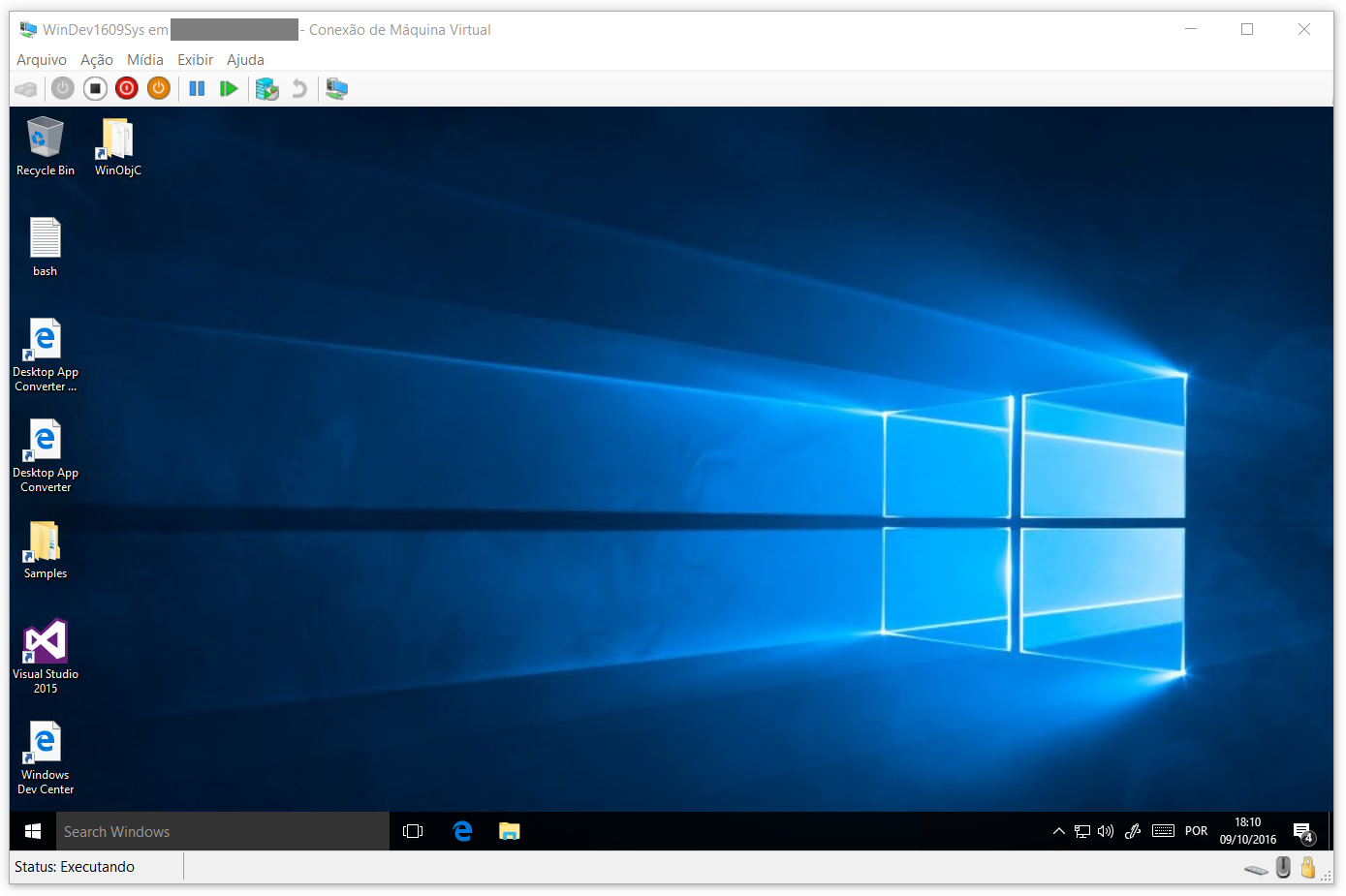Select the bash file on the desktop
The image size is (1346, 896).
[x=46, y=247]
